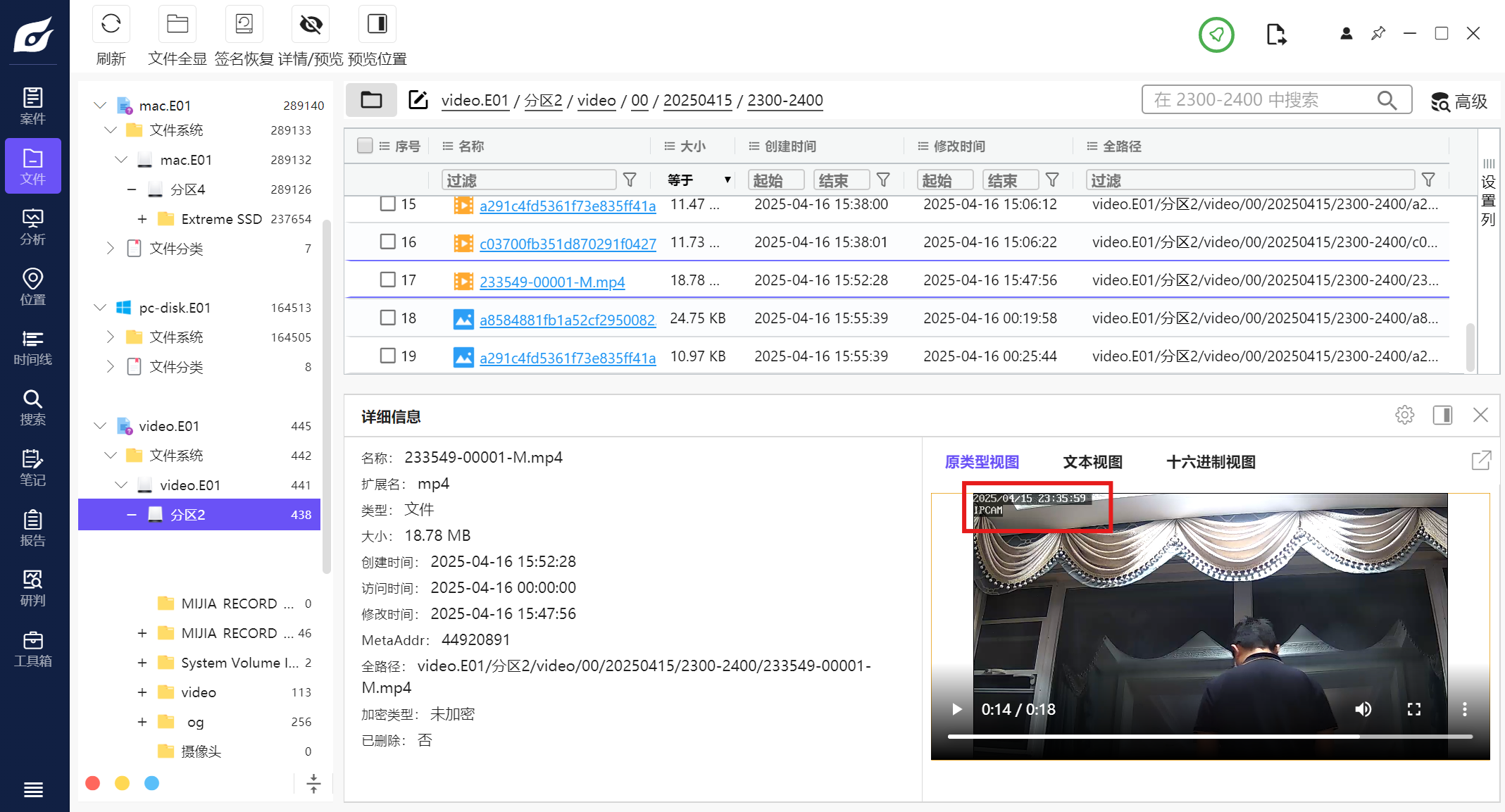
Task: Click the pin window icon
Action: (x=1378, y=33)
